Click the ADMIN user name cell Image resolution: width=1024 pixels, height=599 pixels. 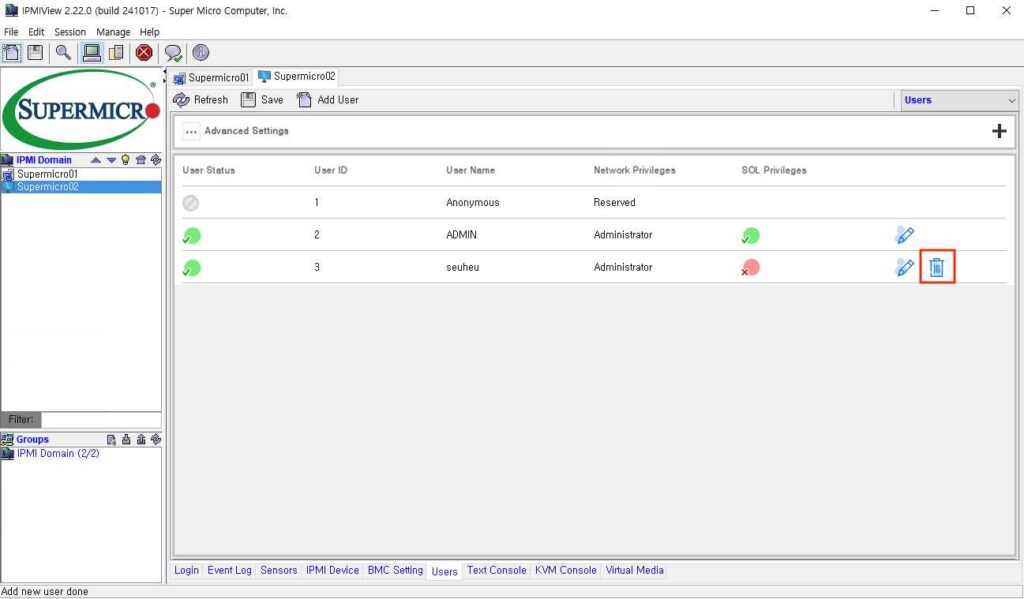(x=461, y=235)
